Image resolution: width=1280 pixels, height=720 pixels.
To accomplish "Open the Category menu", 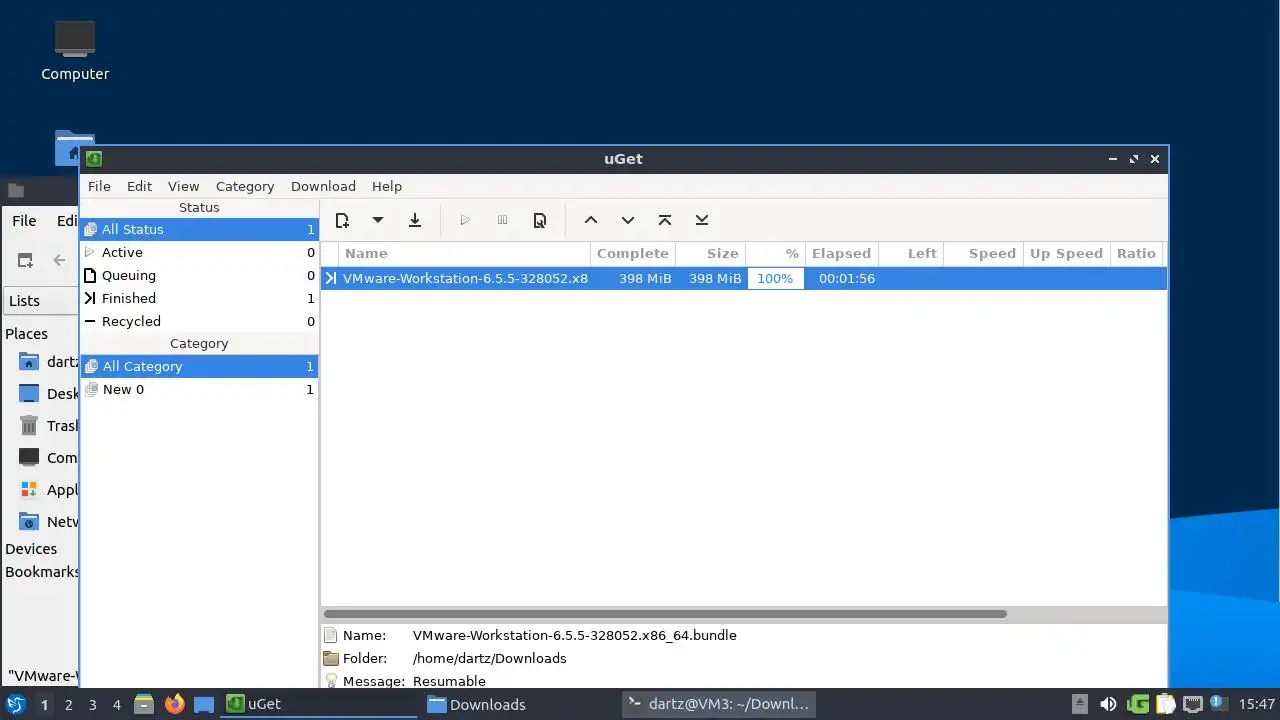I will click(x=245, y=186).
